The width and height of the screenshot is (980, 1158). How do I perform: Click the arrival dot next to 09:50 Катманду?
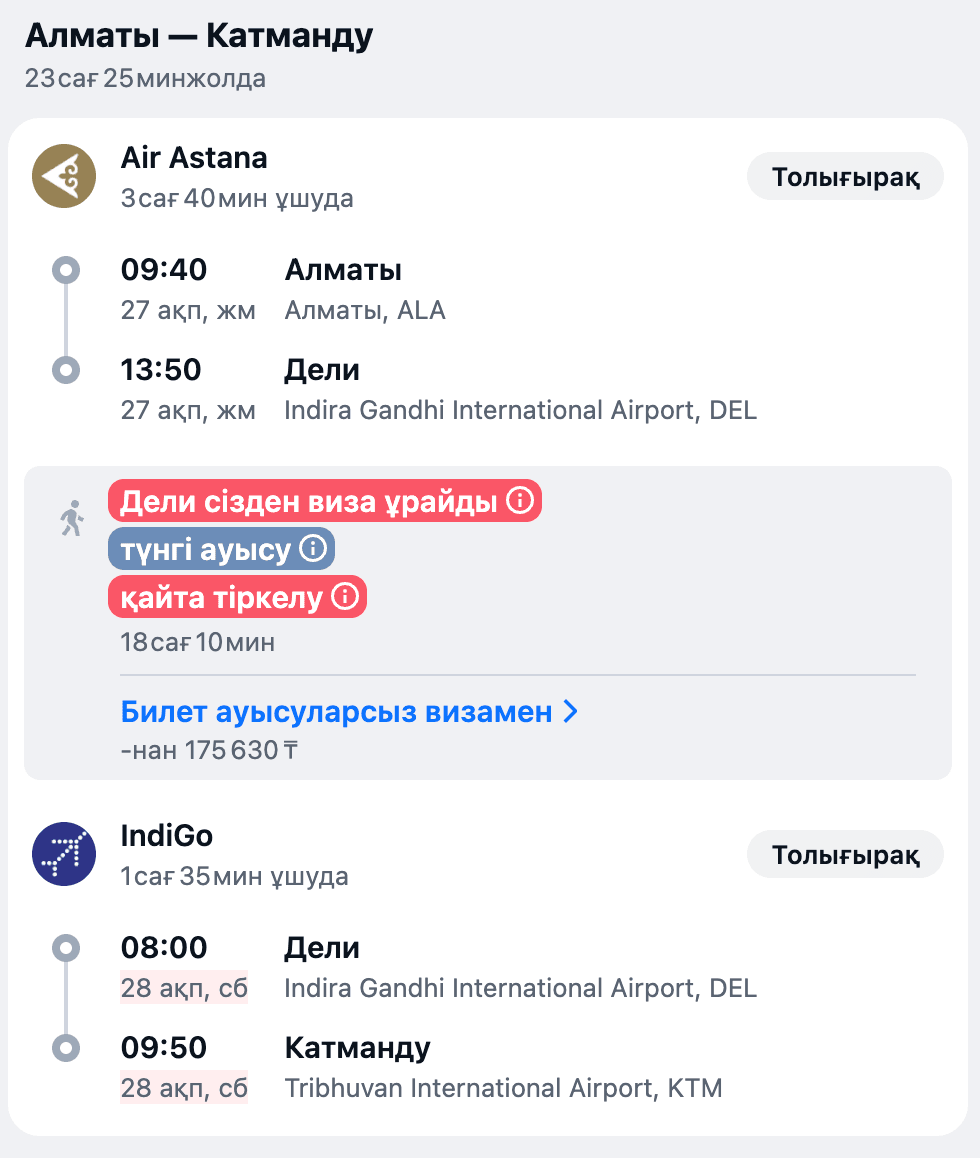coord(66,1049)
